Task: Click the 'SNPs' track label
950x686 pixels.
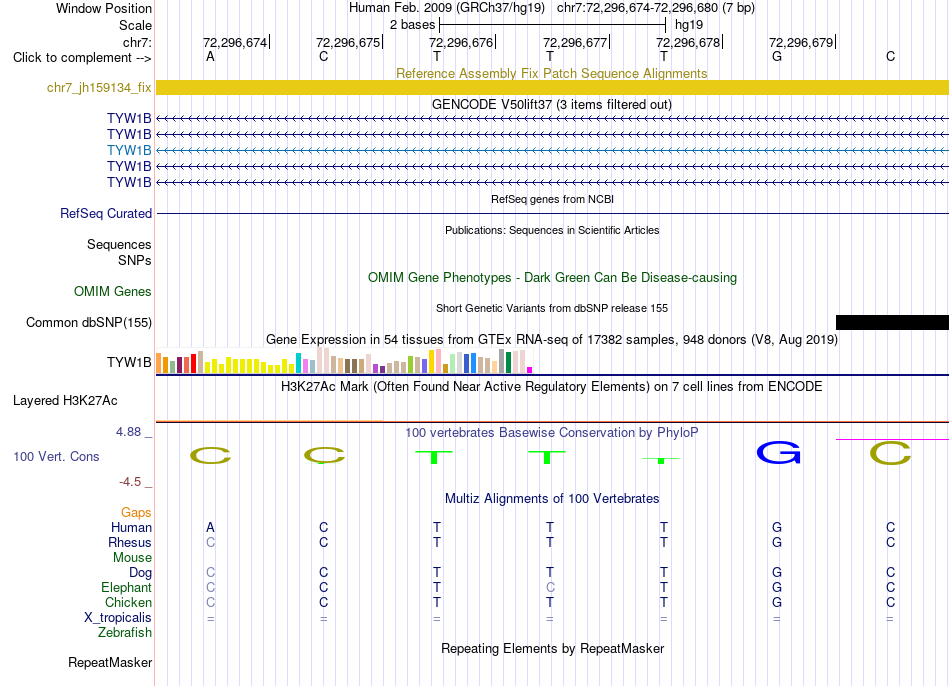Action: point(135,260)
